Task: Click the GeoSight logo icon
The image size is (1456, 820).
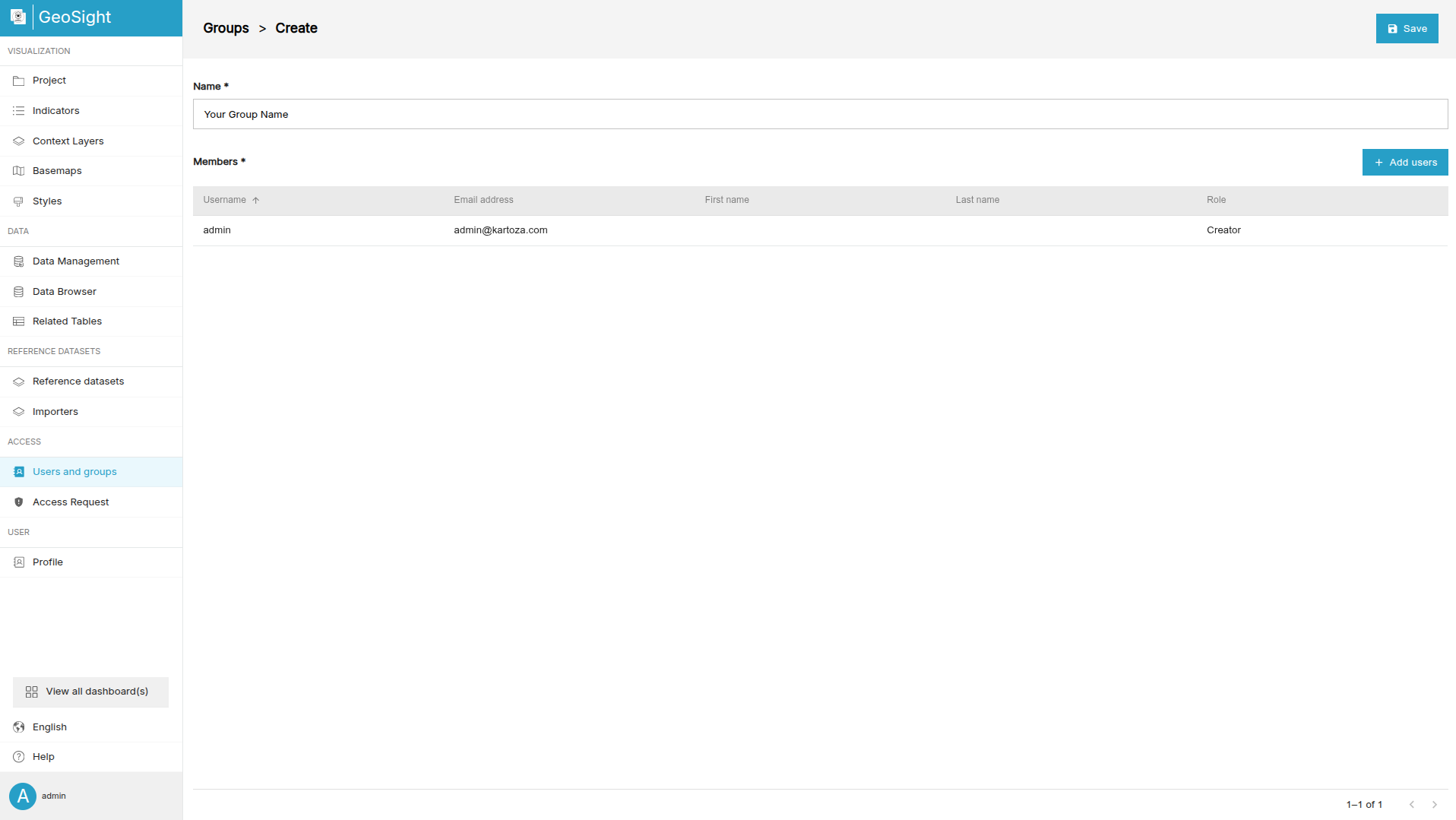Action: click(x=18, y=17)
